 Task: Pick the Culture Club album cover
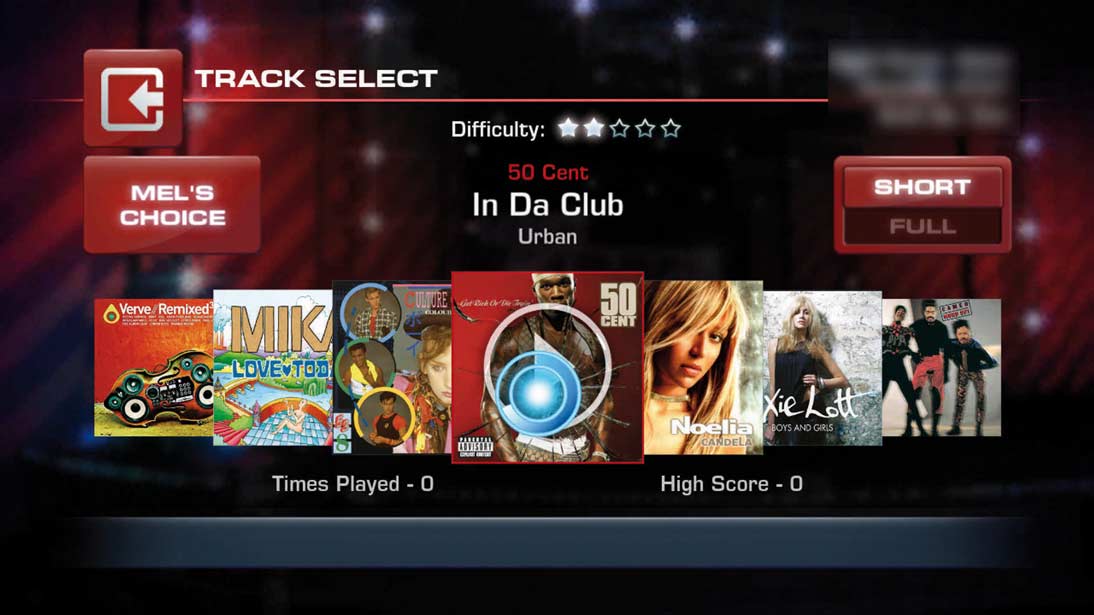pyautogui.click(x=392, y=368)
